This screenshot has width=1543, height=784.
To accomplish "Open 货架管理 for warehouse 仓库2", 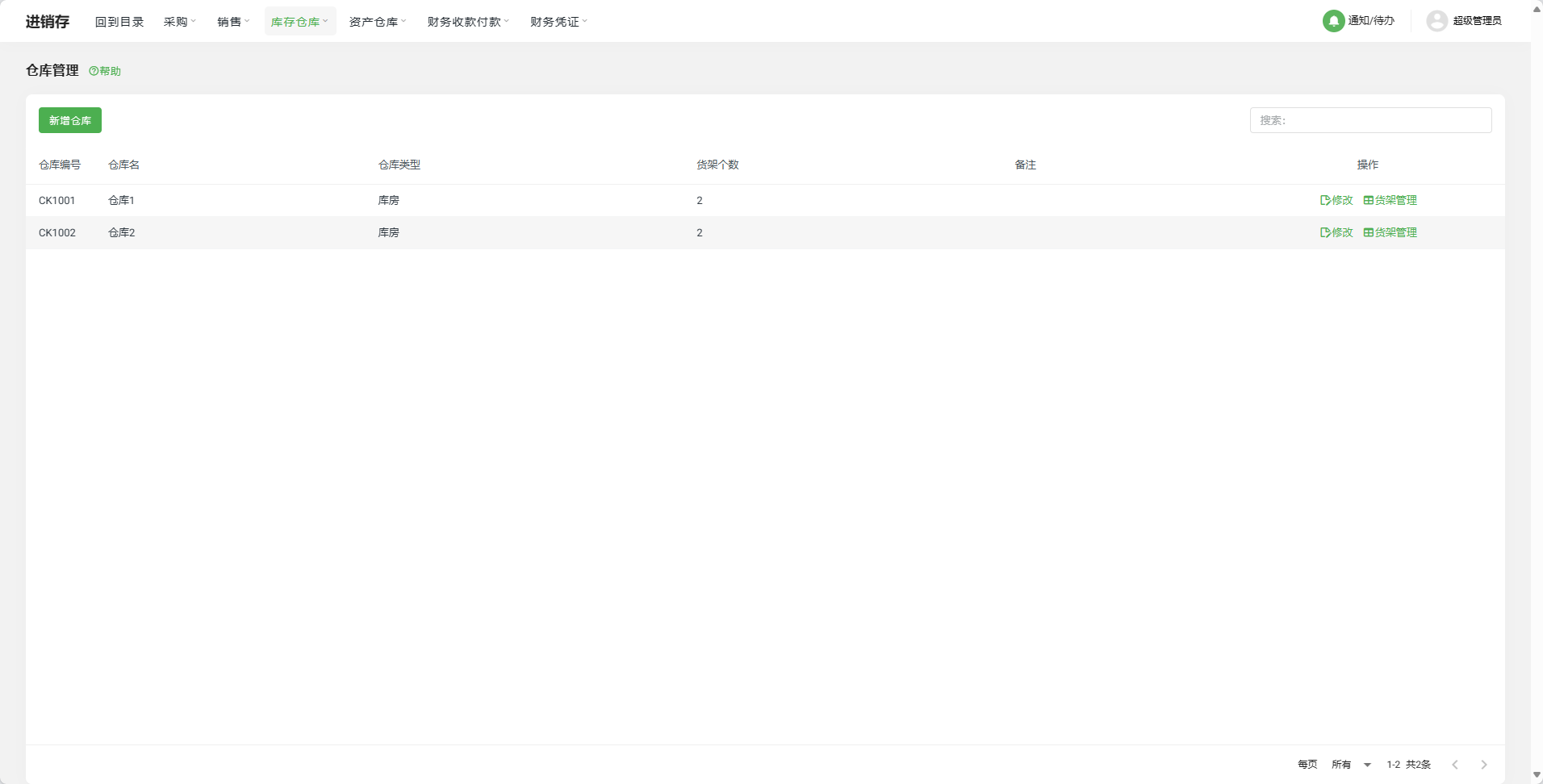I will click(1390, 232).
